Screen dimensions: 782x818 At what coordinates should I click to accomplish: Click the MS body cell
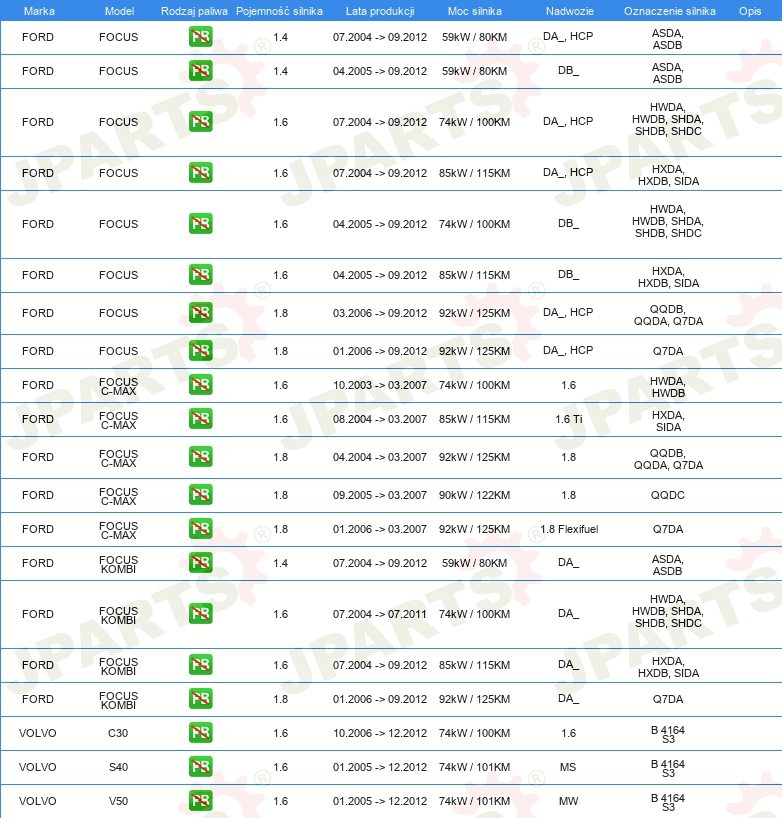(x=568, y=767)
